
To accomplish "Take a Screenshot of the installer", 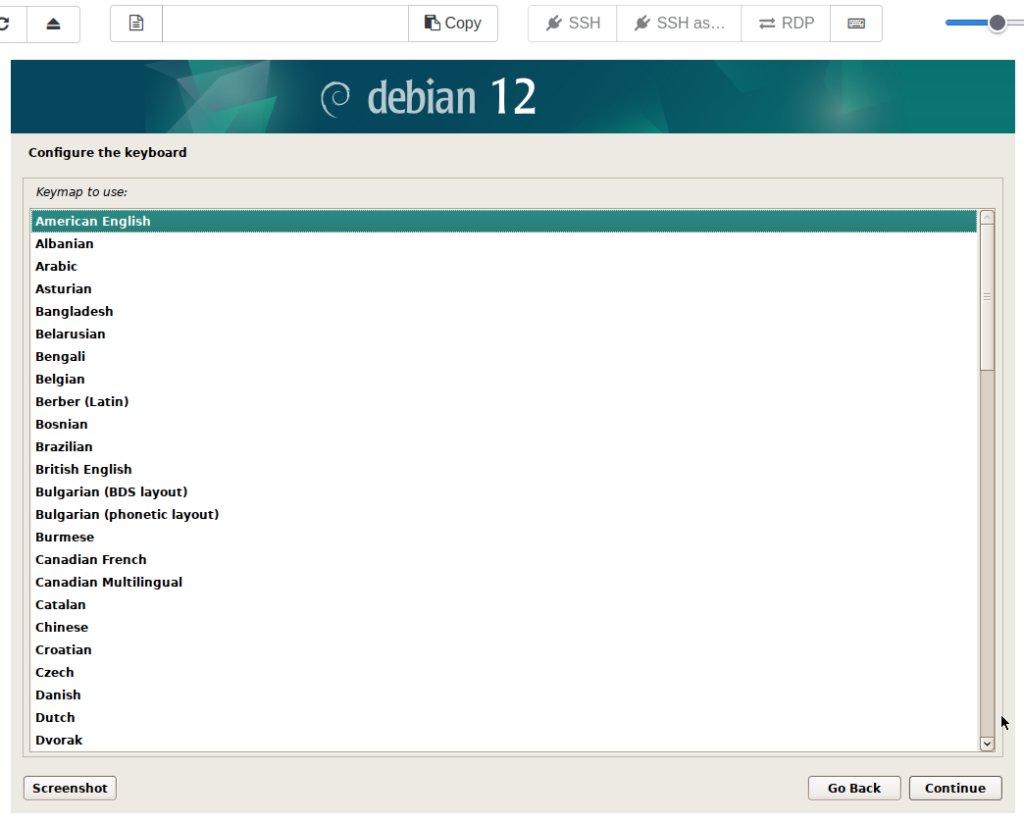I will point(70,788).
